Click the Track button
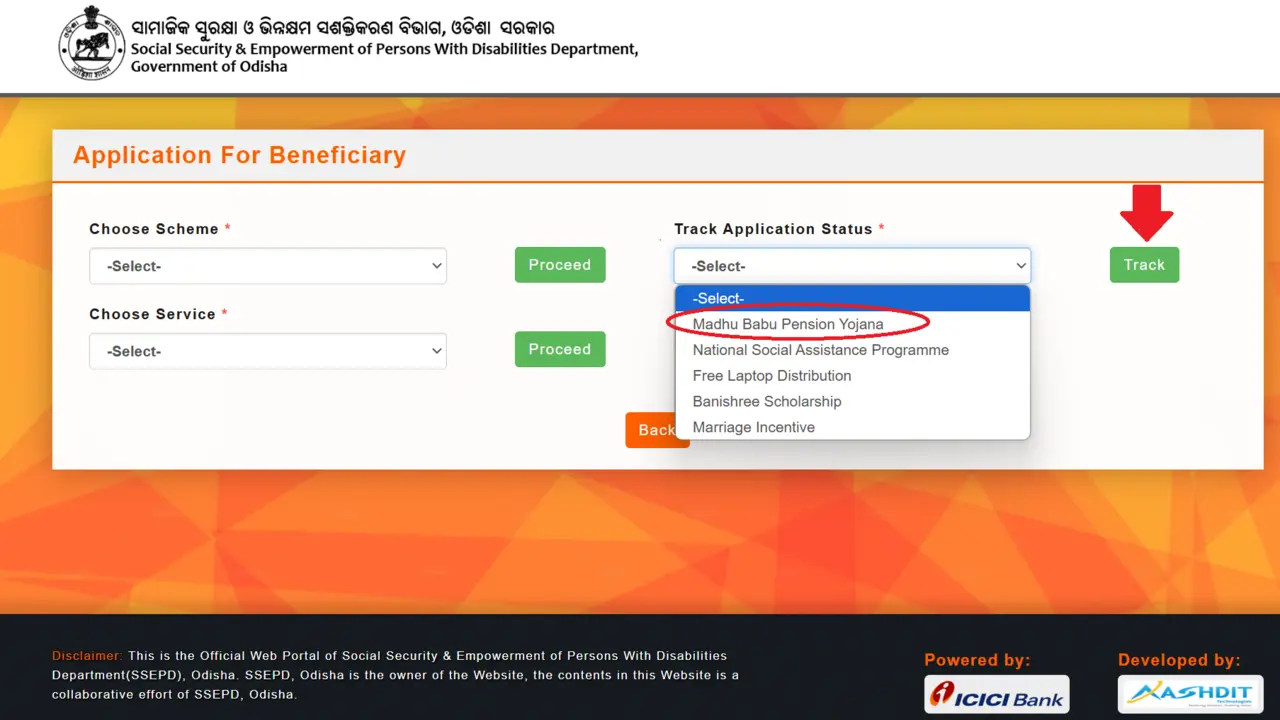Viewport: 1280px width, 720px height. 1144,264
